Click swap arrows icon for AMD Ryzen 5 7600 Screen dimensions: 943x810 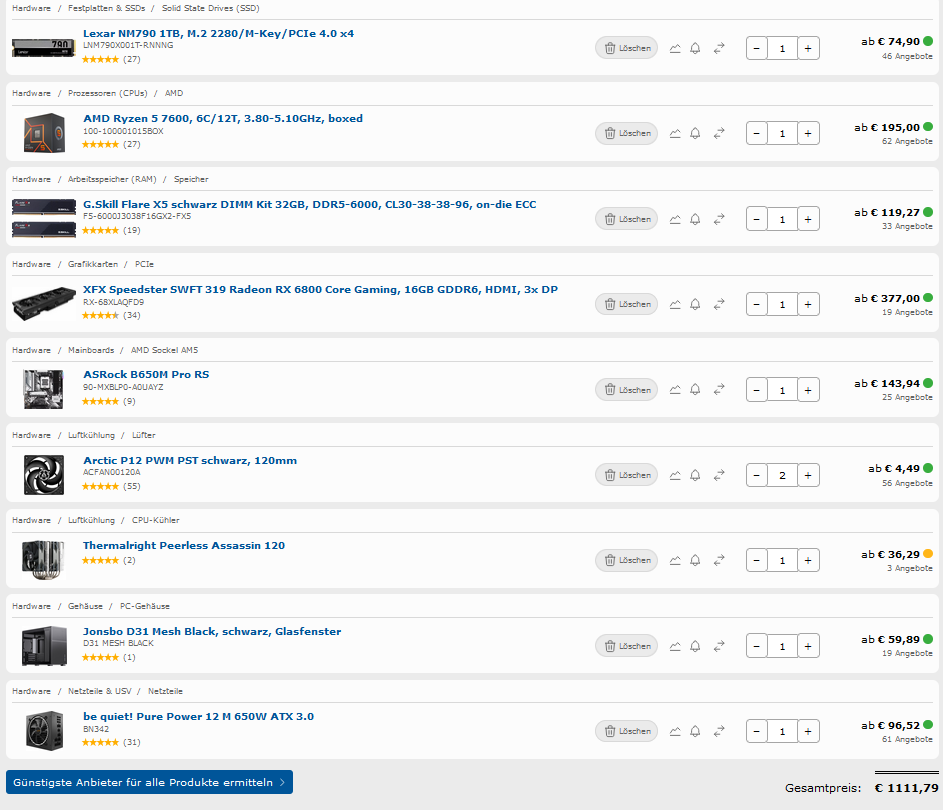(719, 133)
